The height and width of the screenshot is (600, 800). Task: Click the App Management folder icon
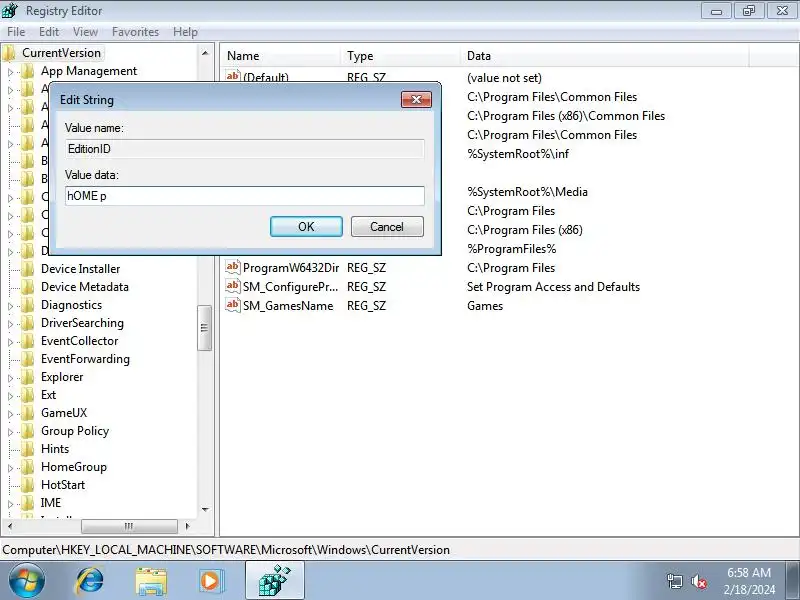coord(28,71)
